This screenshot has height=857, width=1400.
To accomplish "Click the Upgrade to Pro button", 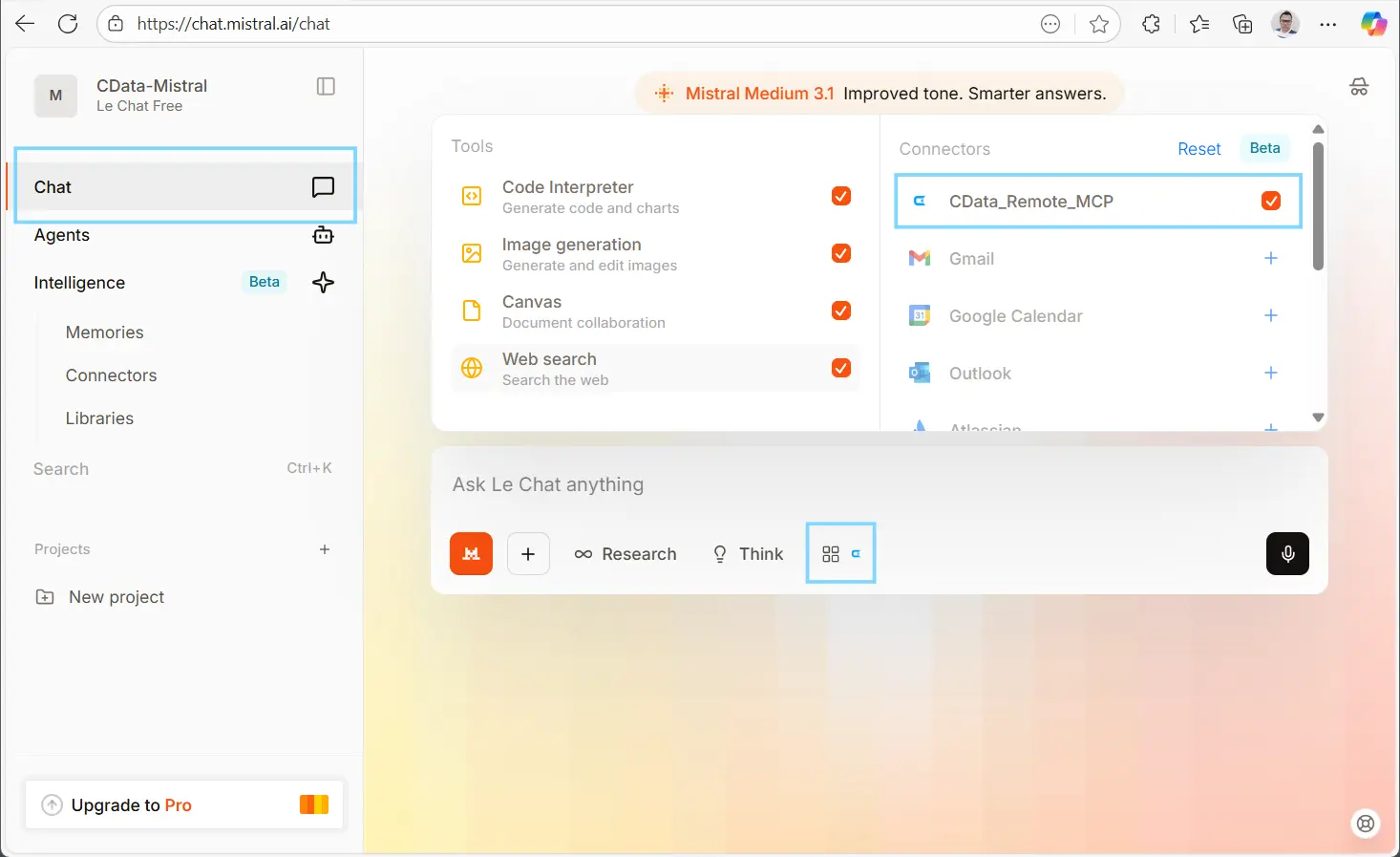I will tap(183, 805).
